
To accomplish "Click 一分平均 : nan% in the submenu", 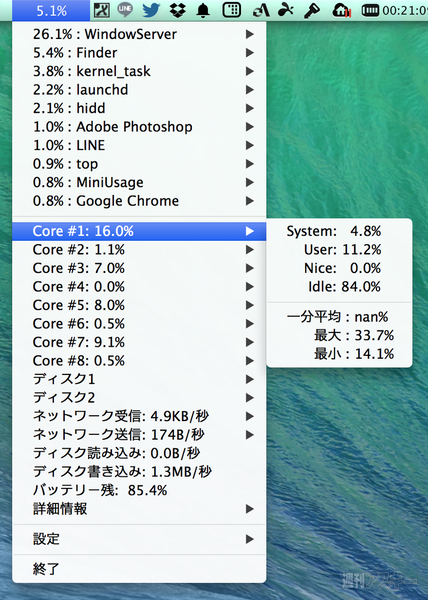I will pyautogui.click(x=339, y=317).
